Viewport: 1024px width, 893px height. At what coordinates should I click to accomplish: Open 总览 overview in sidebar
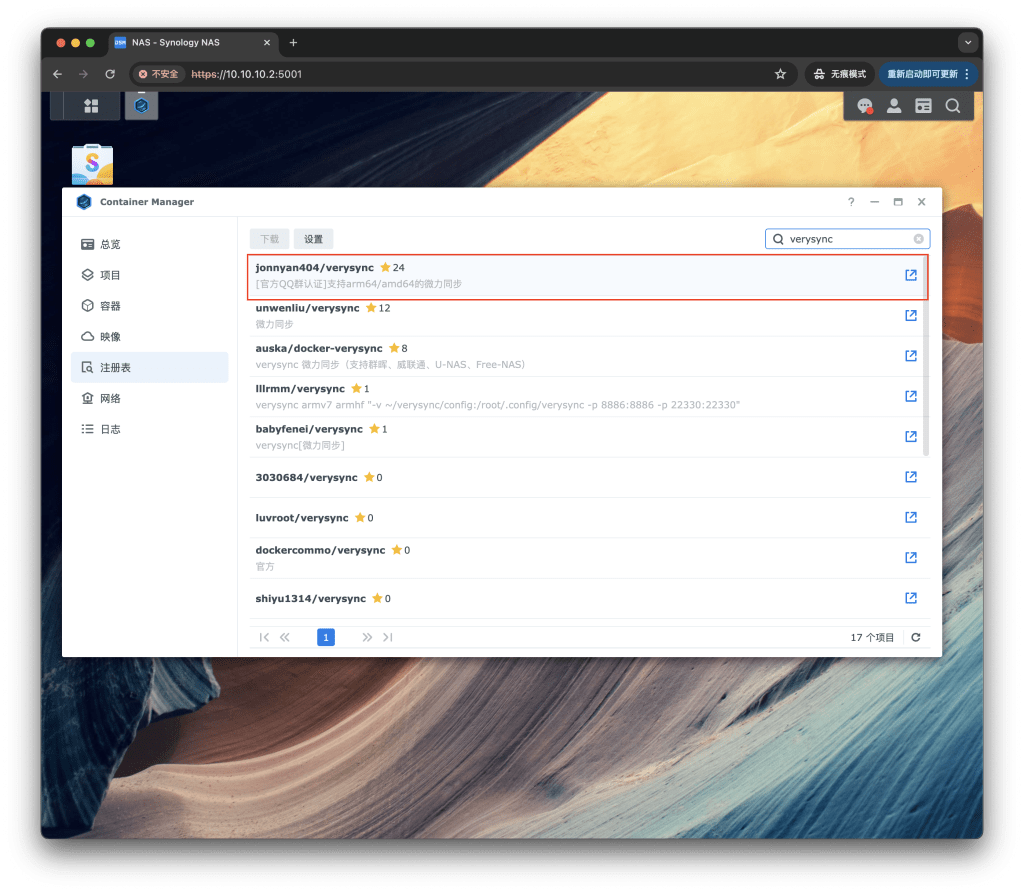point(150,244)
